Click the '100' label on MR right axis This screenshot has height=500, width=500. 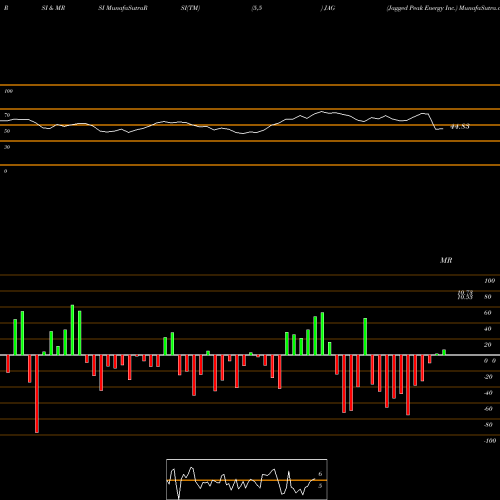pos(490,281)
